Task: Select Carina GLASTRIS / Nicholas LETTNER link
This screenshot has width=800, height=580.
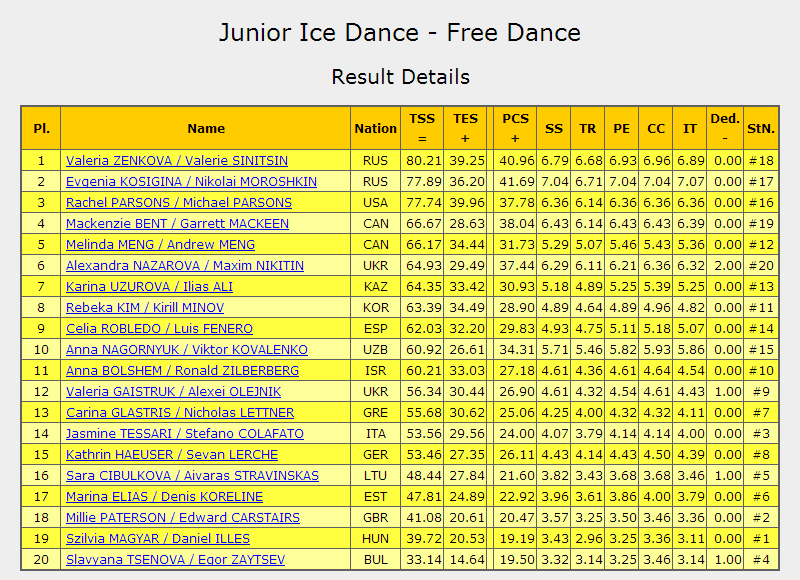Action: coord(180,412)
